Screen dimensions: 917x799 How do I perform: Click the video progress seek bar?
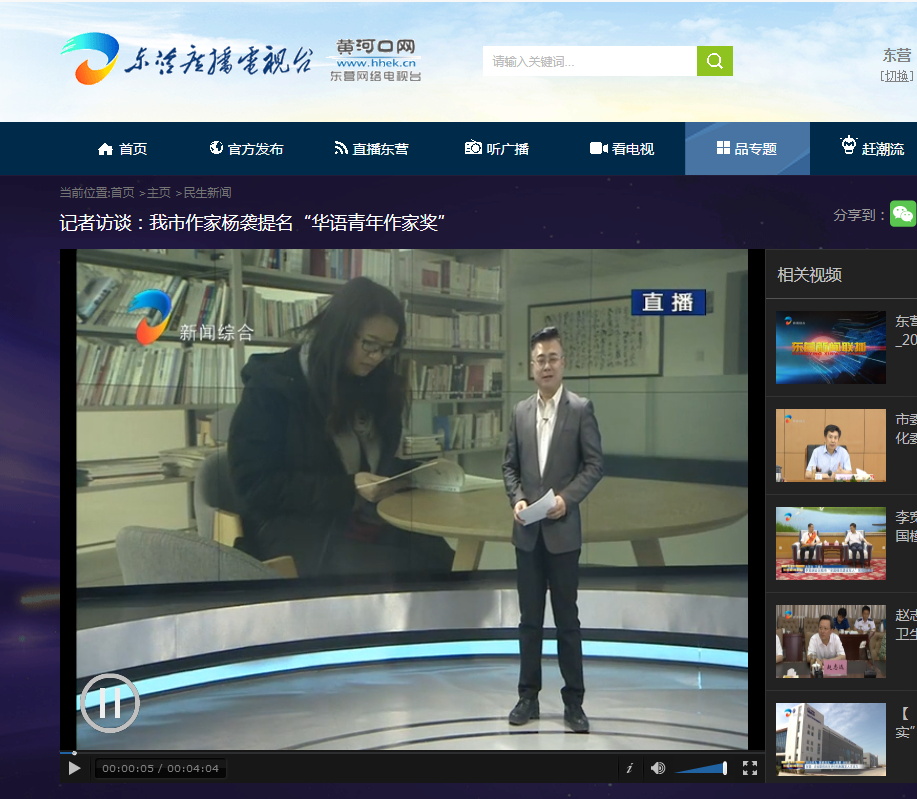coord(412,752)
